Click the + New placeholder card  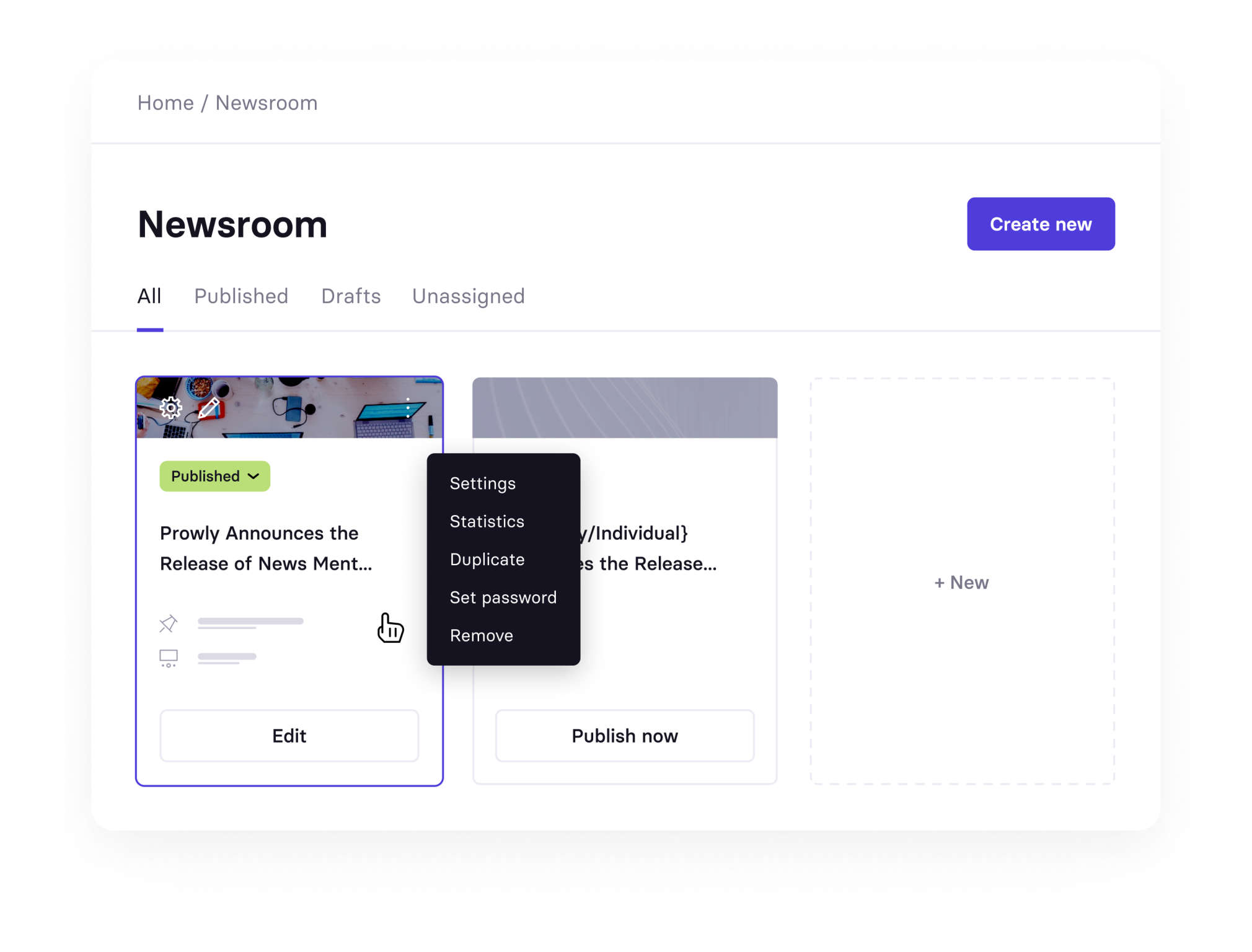(961, 582)
